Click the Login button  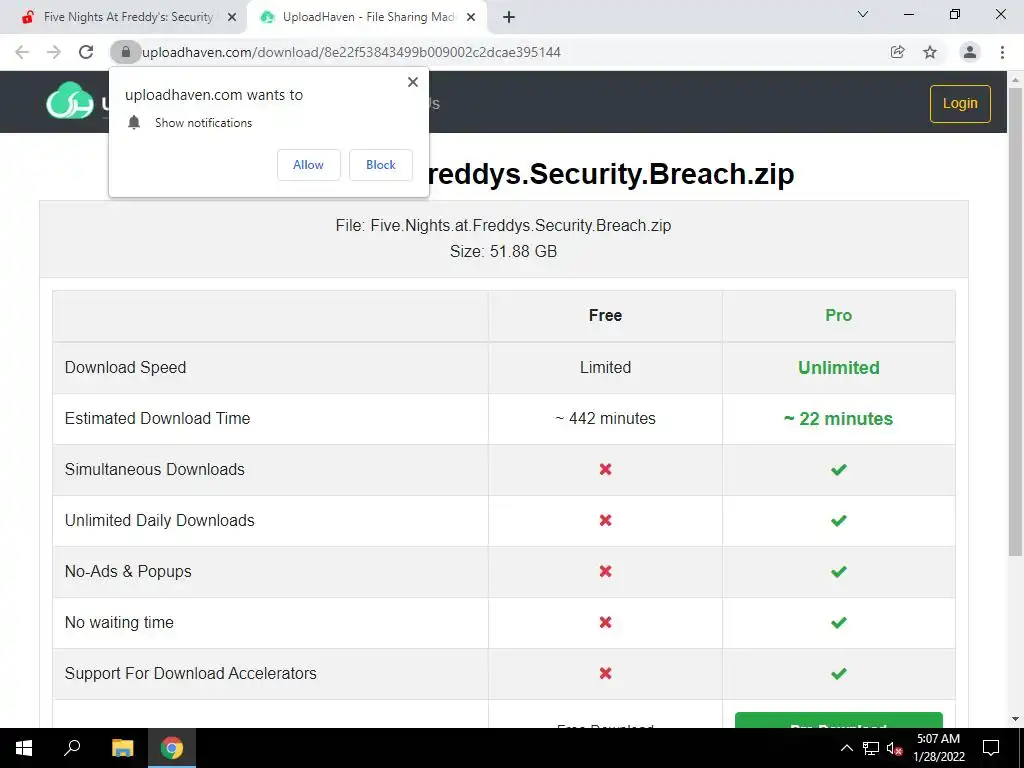point(960,103)
